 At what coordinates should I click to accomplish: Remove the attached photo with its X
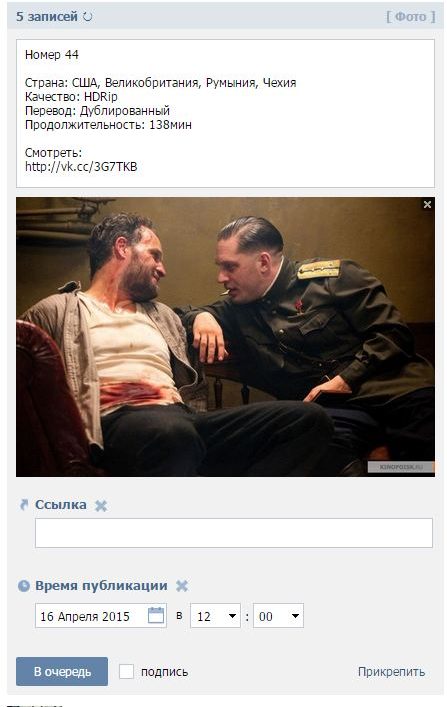coord(427,205)
